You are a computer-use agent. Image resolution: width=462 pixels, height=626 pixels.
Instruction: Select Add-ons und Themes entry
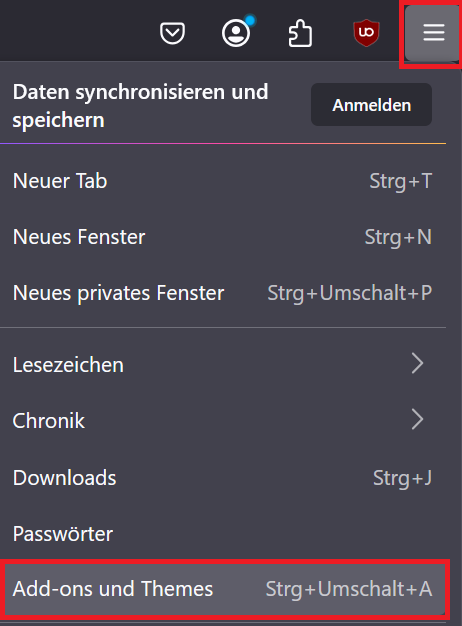click(223, 589)
